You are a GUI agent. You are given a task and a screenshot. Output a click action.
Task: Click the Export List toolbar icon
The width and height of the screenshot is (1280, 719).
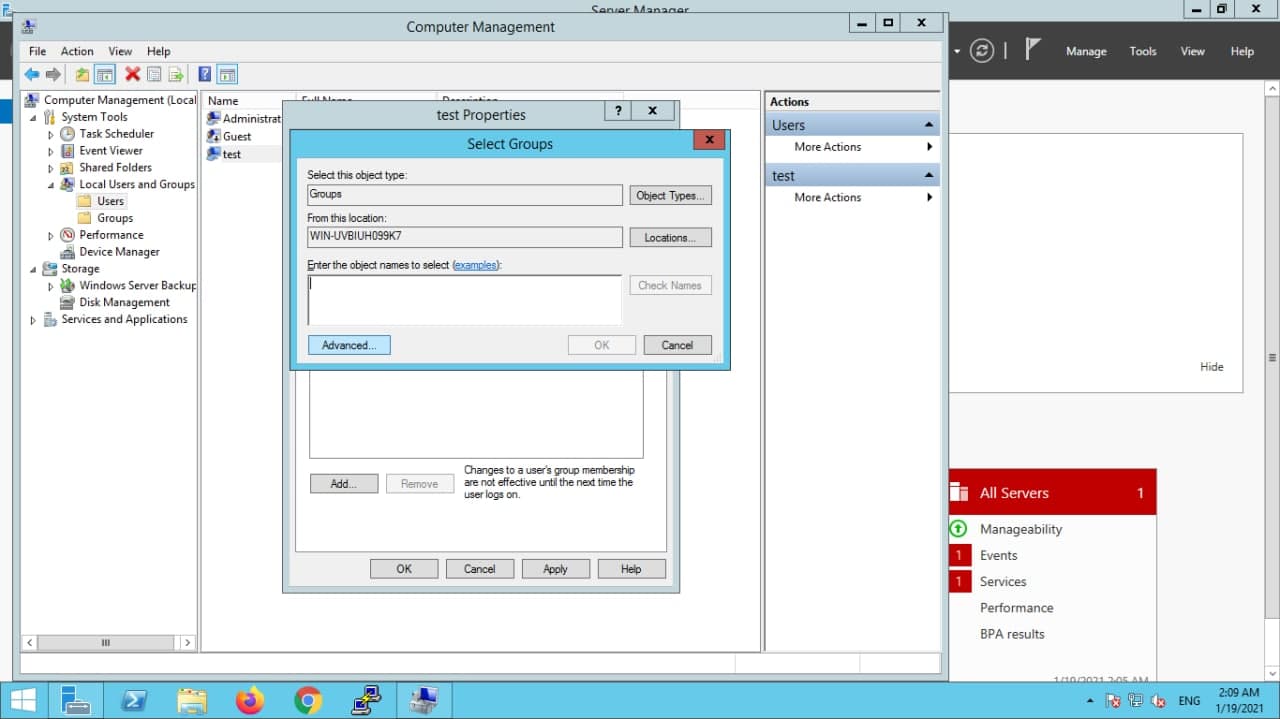(x=176, y=75)
